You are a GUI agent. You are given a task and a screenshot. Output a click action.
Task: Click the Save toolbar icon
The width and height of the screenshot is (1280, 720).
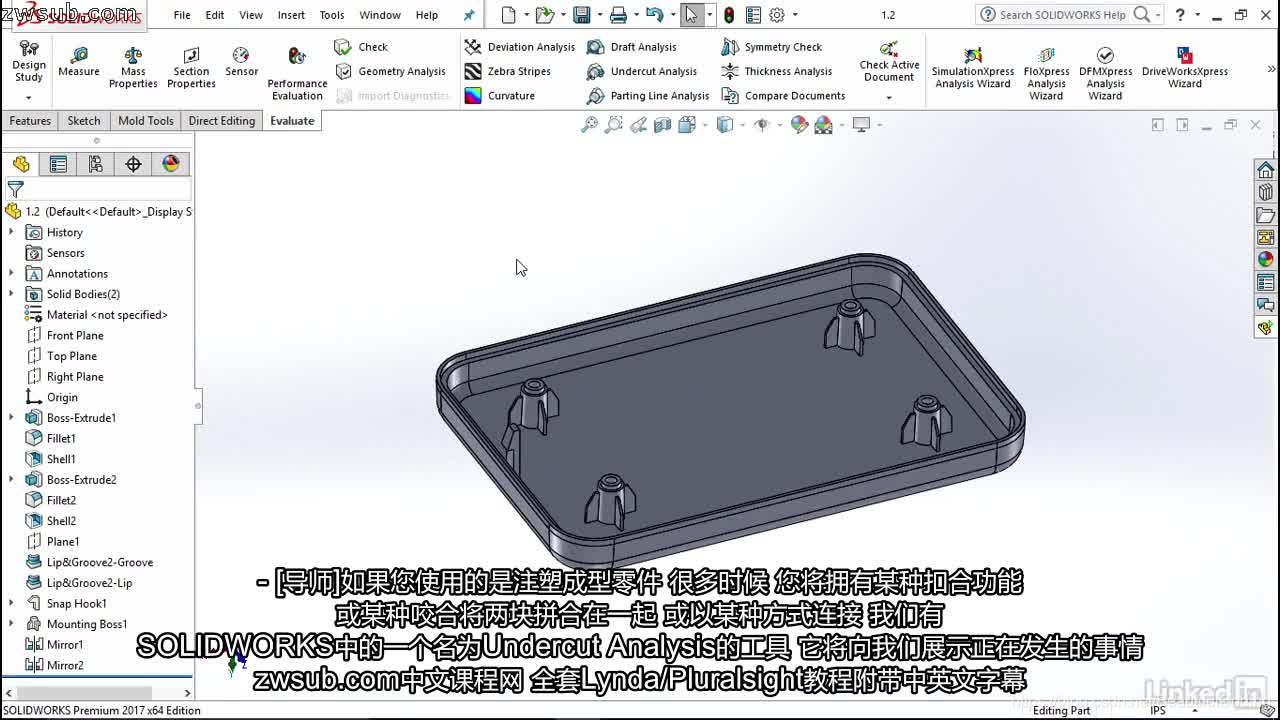tap(581, 15)
